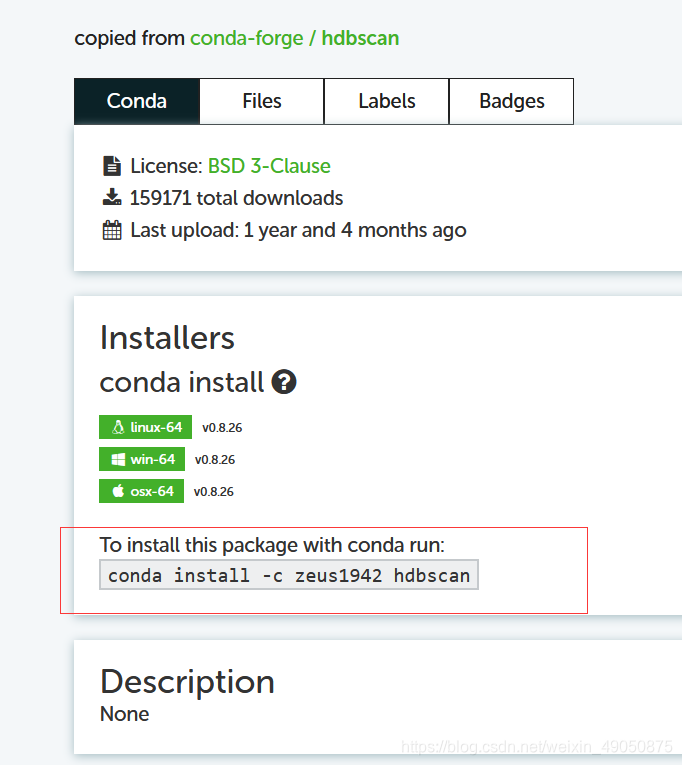Click the Windows logo icon
Viewport: 682px width, 765px height.
click(x=118, y=459)
